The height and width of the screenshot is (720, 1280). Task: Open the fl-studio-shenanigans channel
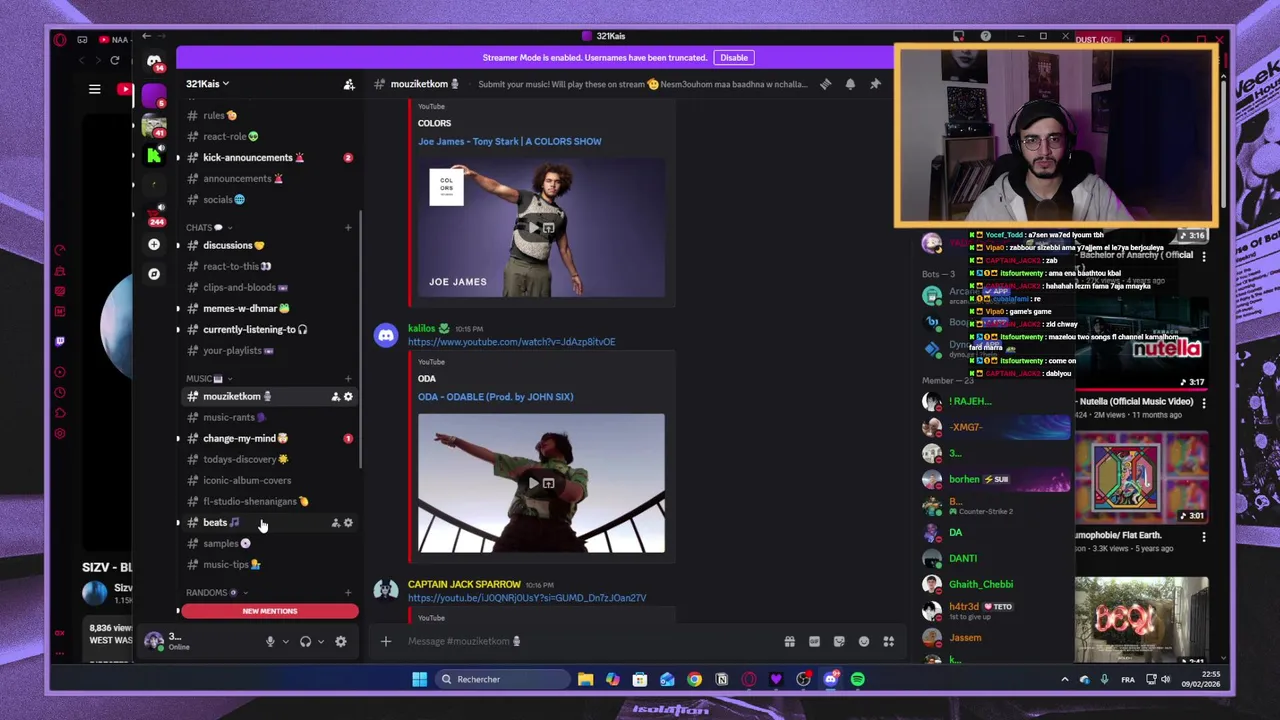coord(268,501)
